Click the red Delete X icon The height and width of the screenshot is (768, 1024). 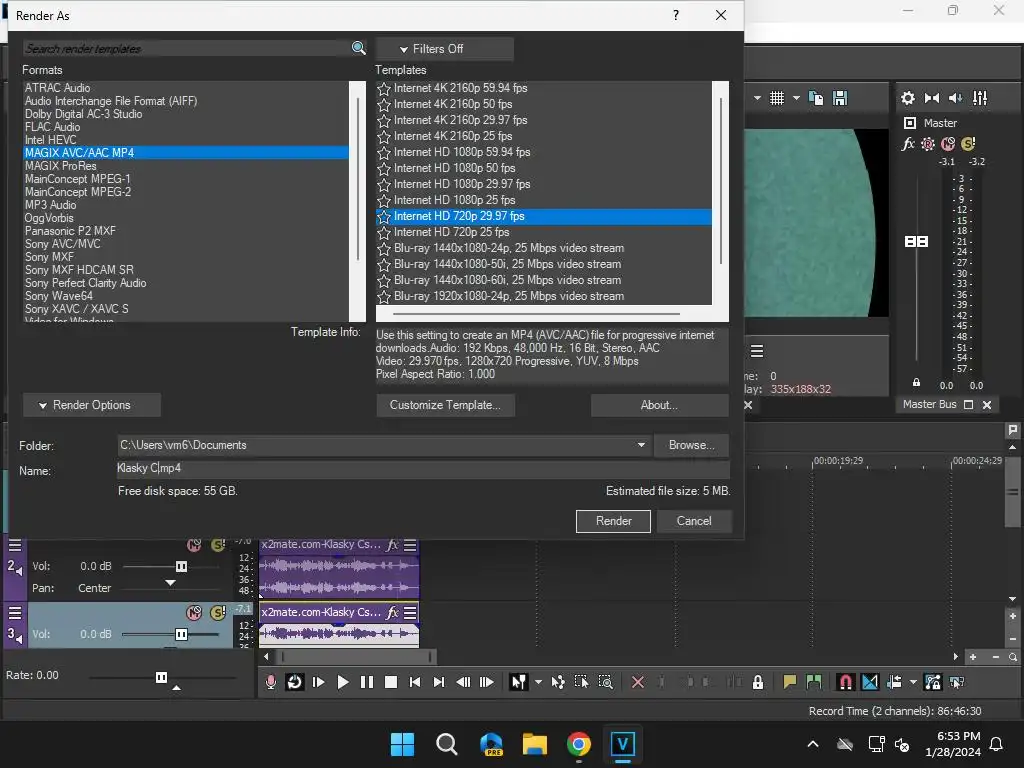point(638,682)
